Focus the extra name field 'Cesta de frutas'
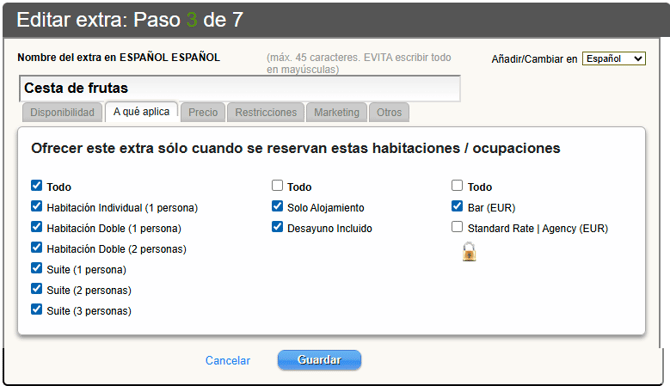 pos(240,88)
